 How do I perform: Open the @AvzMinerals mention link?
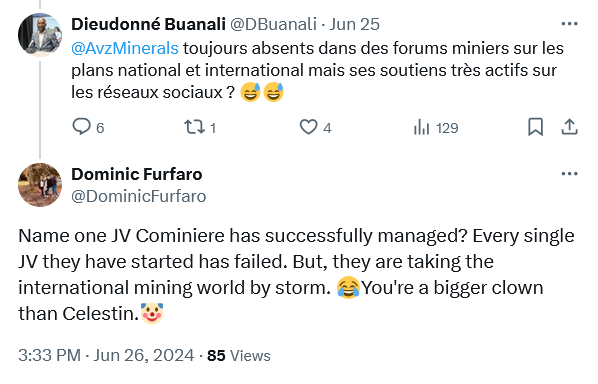(125, 48)
